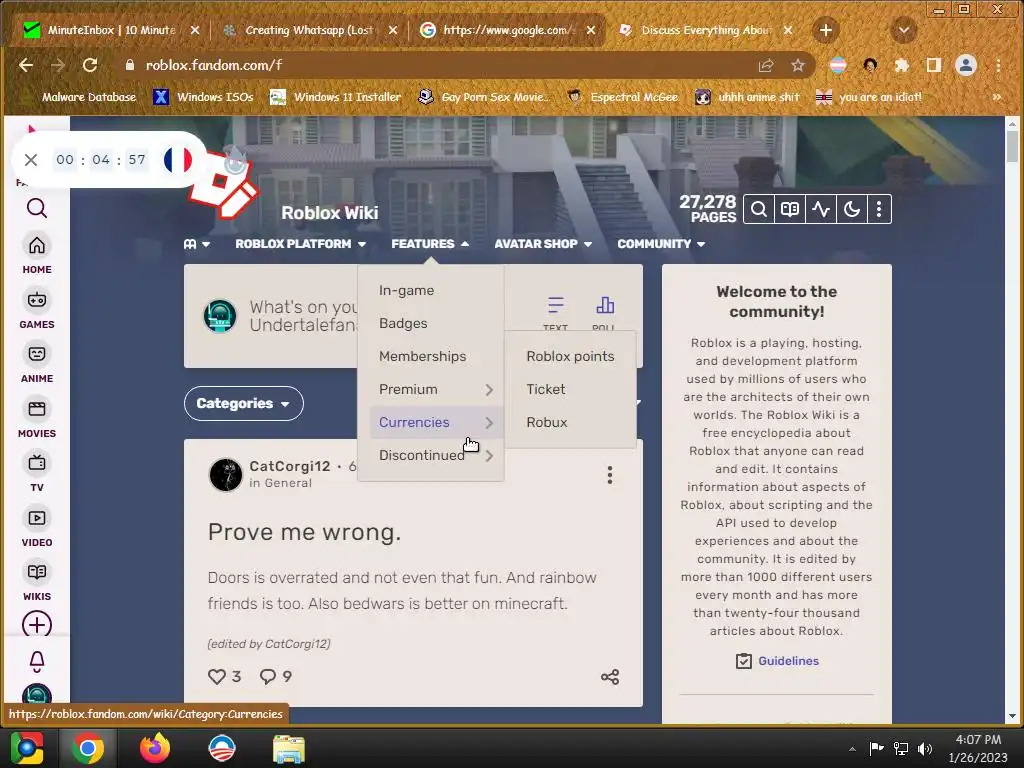Open the recent activity pulse icon
Viewport: 1024px width, 768px height.
pos(820,210)
